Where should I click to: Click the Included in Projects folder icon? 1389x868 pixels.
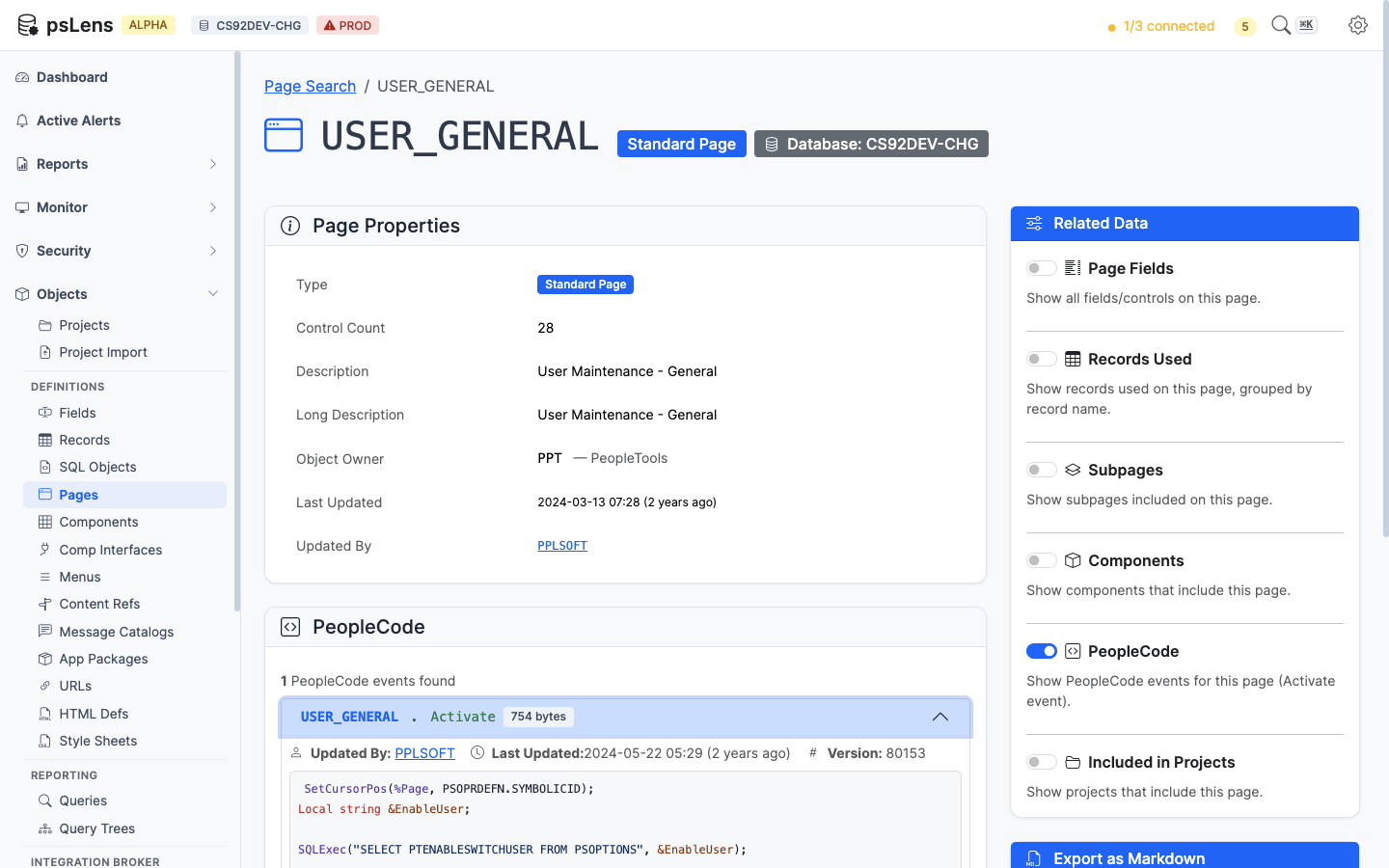[x=1073, y=762]
